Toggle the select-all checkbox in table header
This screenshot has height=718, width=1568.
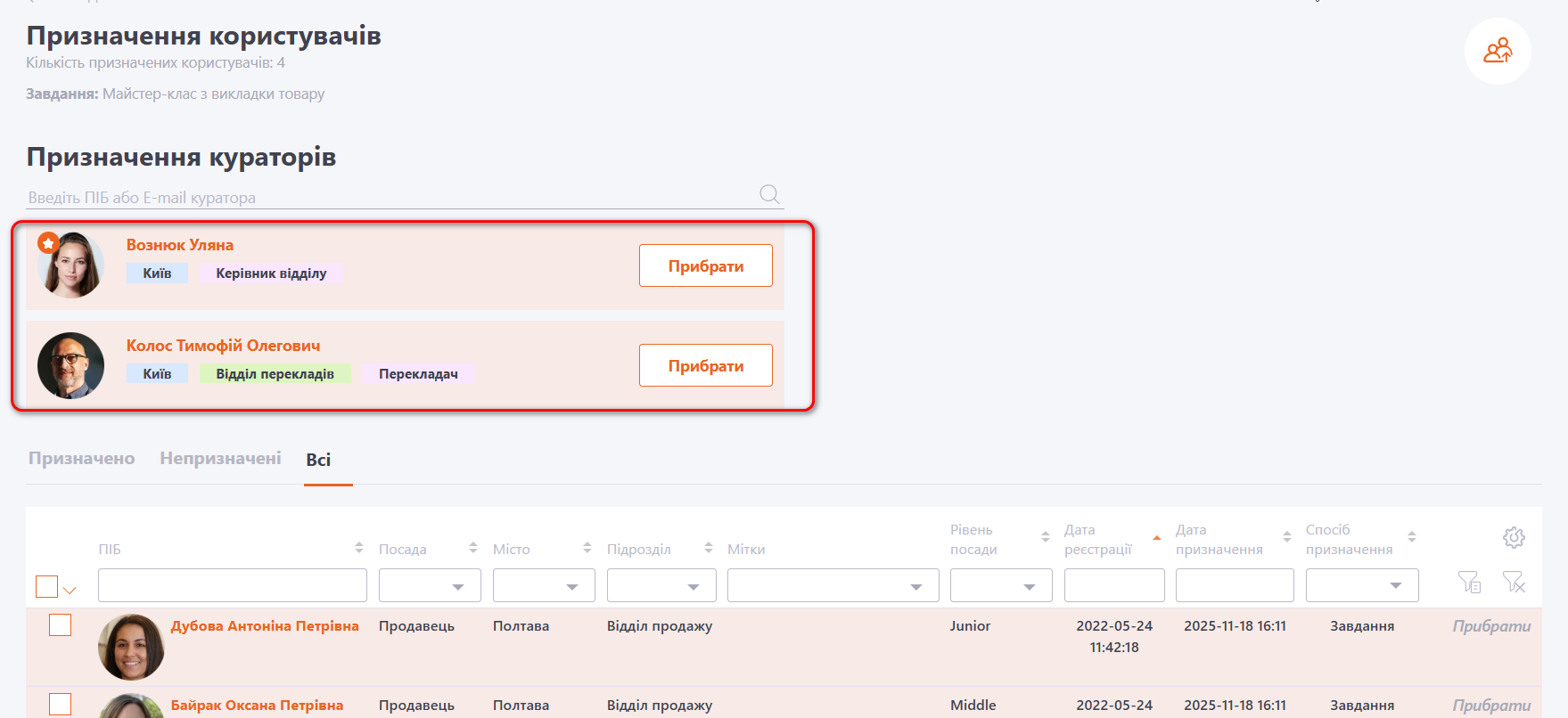pos(47,586)
